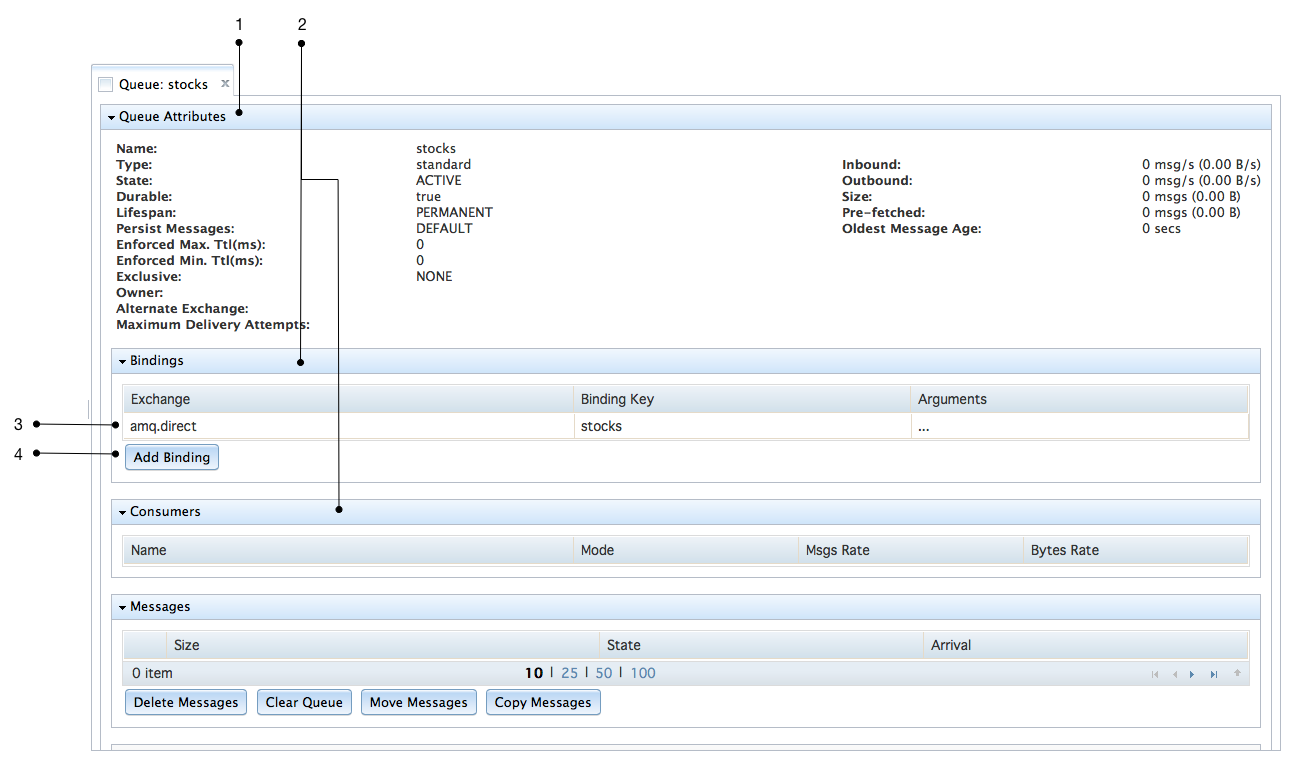Click the Add Binding button
This screenshot has height=768, width=1300.
(x=172, y=457)
